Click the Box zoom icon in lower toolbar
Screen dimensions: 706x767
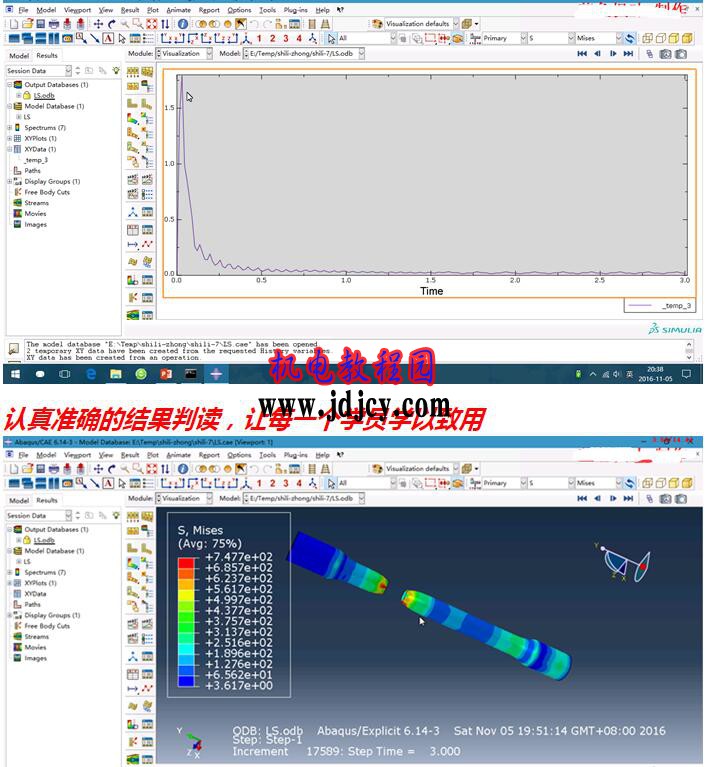[138, 469]
